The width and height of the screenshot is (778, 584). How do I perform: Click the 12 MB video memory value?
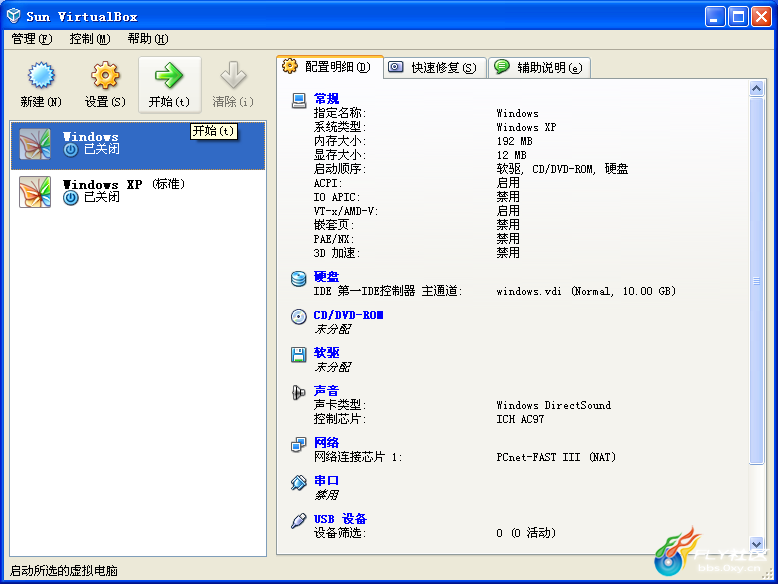pyautogui.click(x=511, y=155)
